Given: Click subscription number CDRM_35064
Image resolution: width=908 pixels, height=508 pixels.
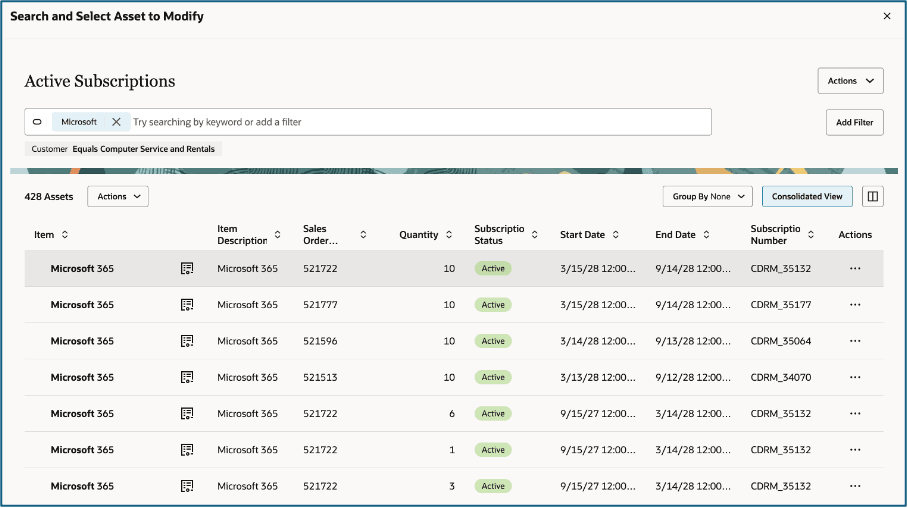Looking at the screenshot, I should click(x=781, y=341).
